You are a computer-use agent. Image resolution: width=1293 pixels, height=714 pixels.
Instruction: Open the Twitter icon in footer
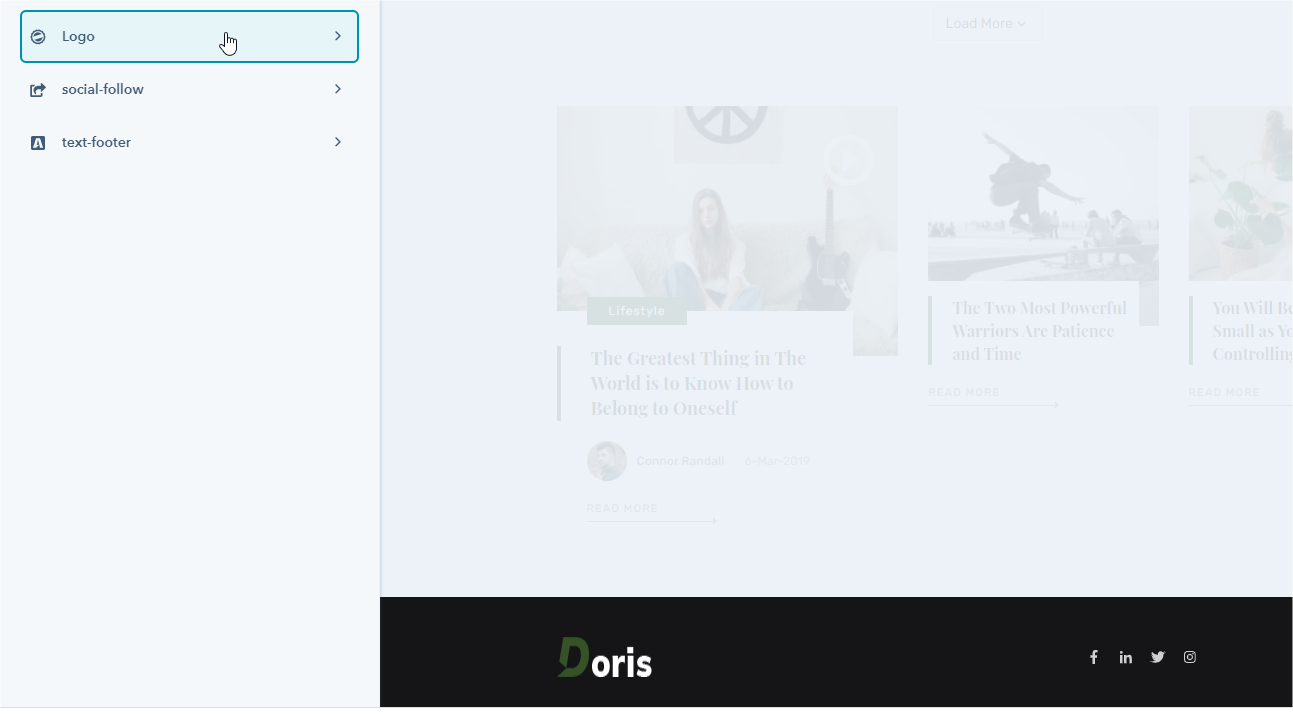[x=1158, y=657]
